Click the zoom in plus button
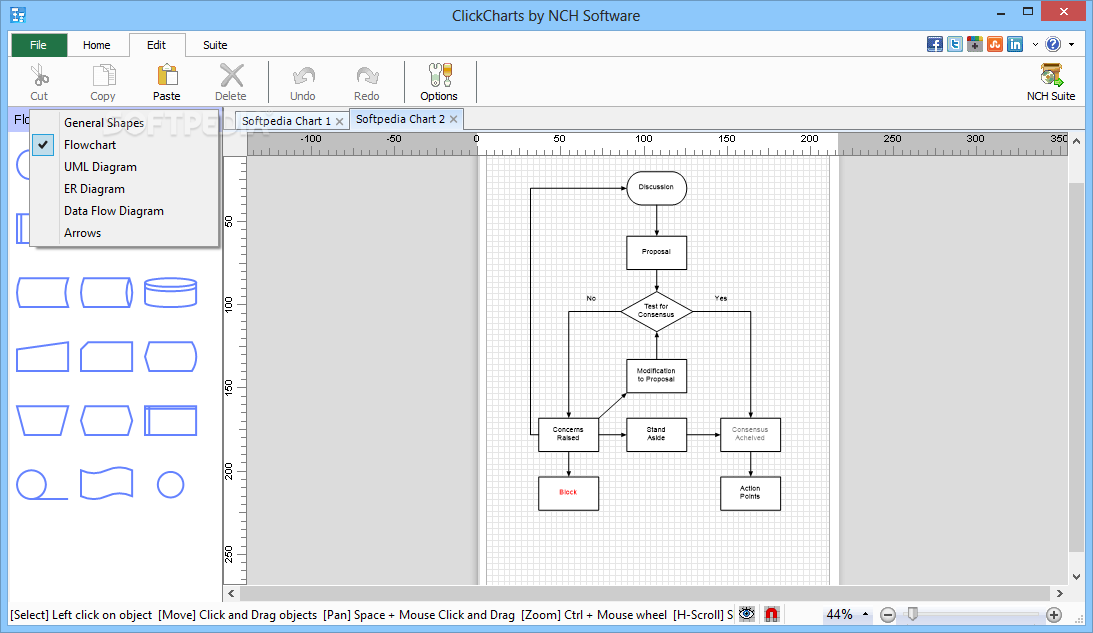The image size is (1093, 633). tap(1054, 615)
